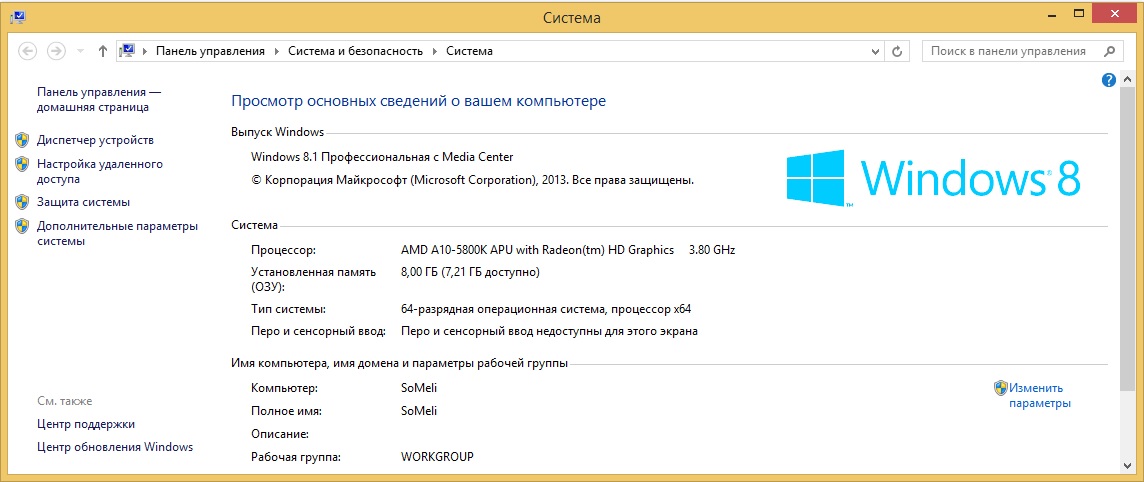The height and width of the screenshot is (482, 1144).
Task: Click the Forward navigation arrow
Action: (56, 51)
